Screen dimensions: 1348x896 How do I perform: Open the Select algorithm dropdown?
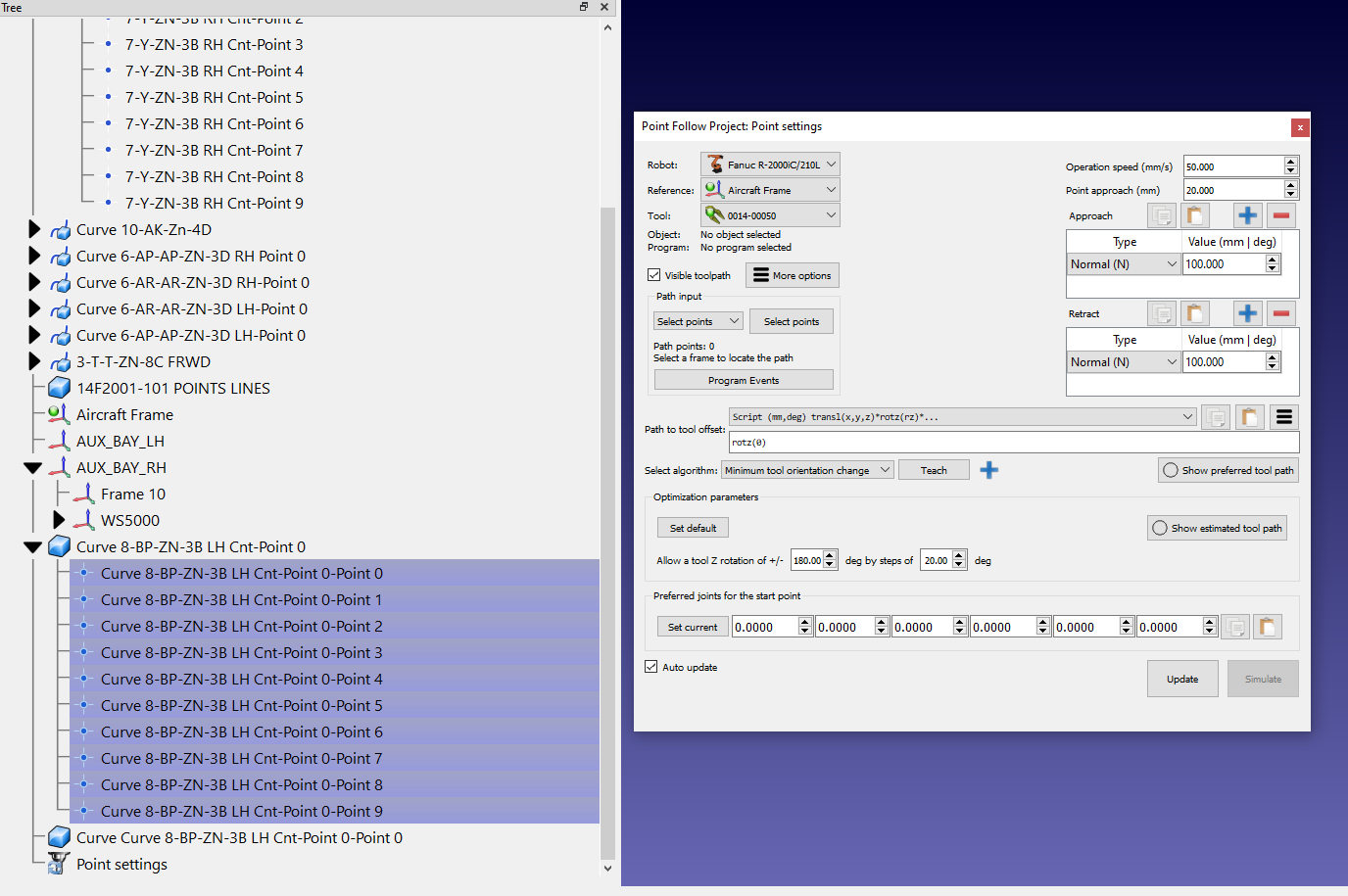point(806,470)
